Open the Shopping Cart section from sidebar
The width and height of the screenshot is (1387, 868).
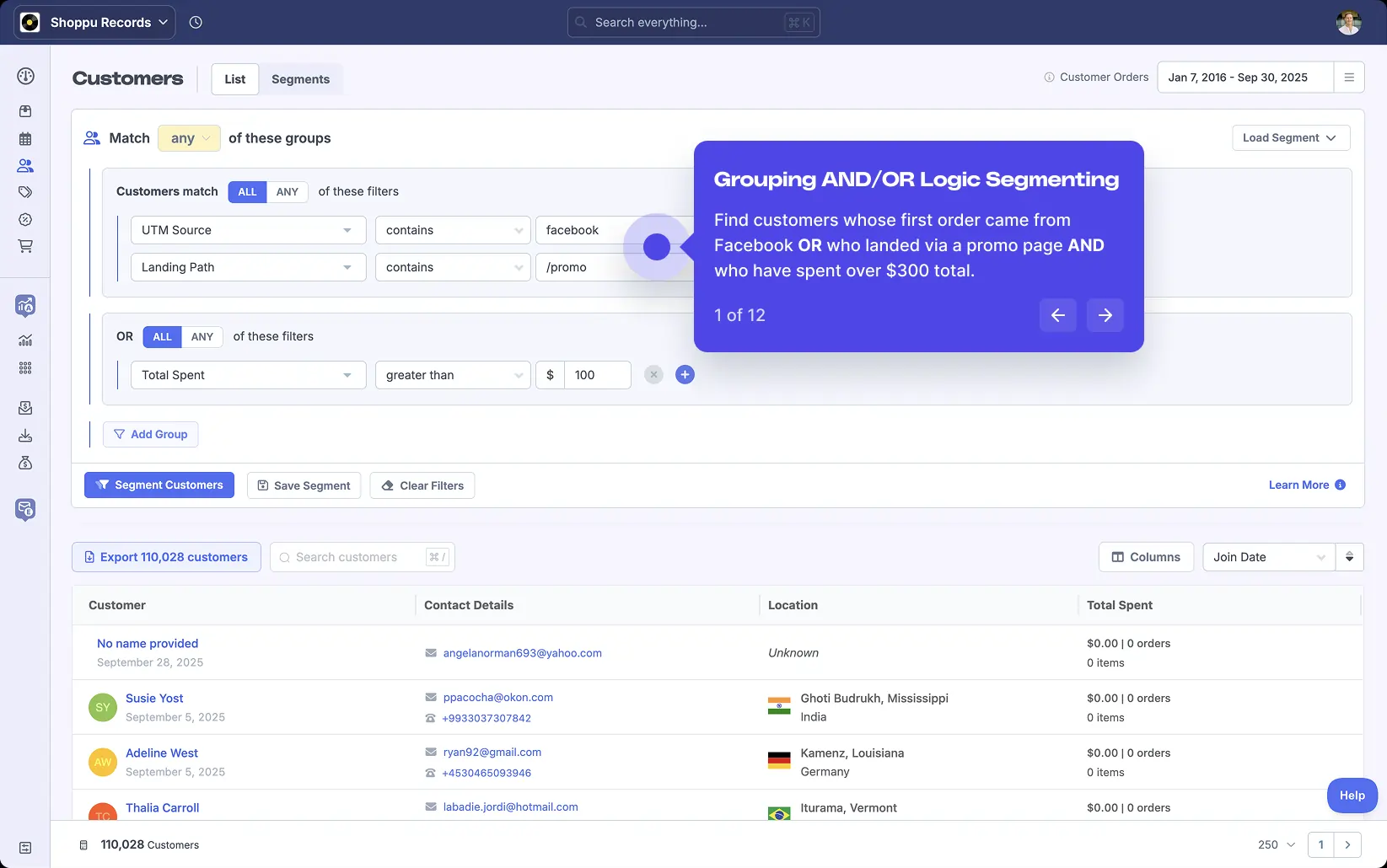(25, 246)
